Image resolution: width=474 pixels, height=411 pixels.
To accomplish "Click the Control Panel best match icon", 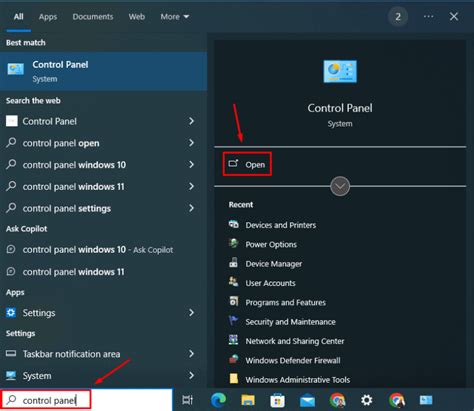I will (x=15, y=69).
